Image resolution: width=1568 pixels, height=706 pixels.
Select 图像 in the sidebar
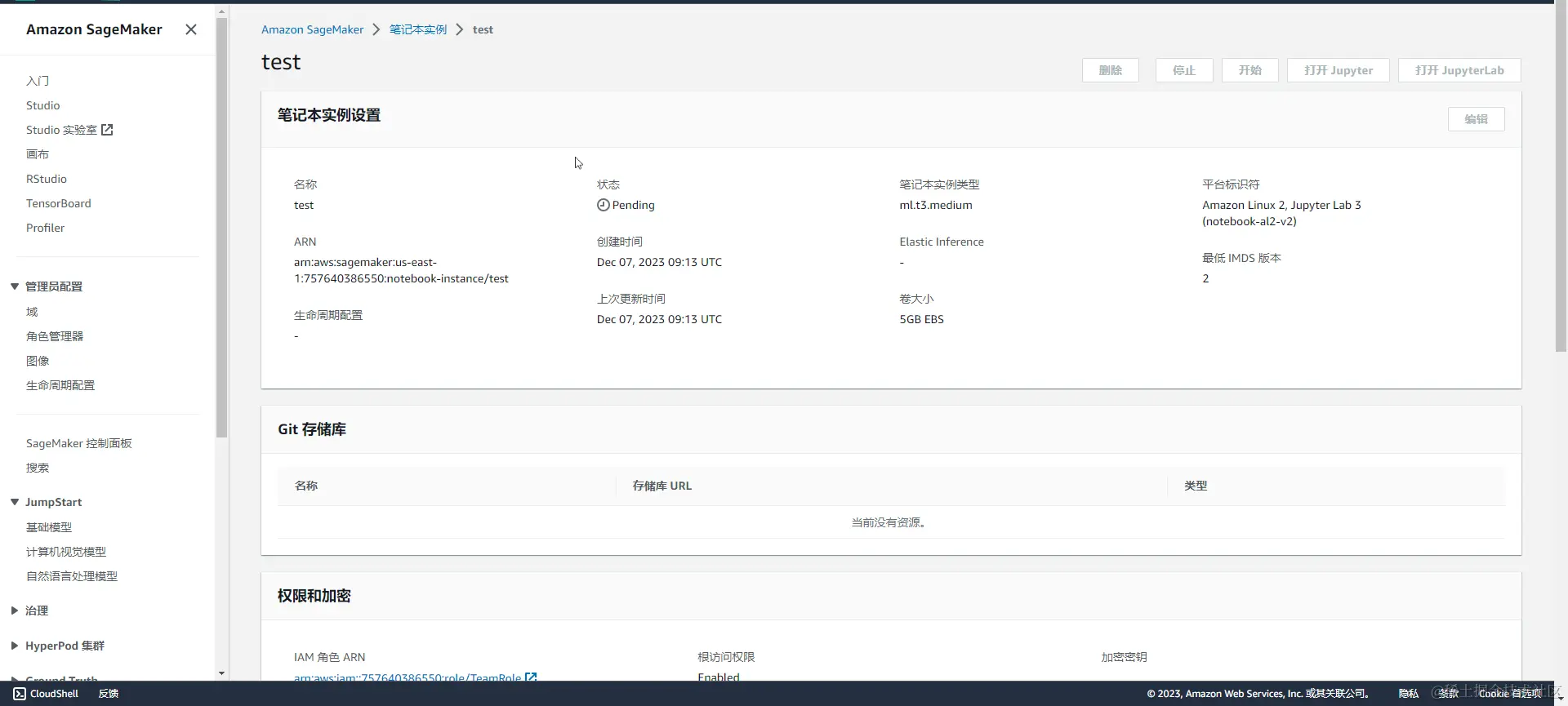pyautogui.click(x=38, y=361)
